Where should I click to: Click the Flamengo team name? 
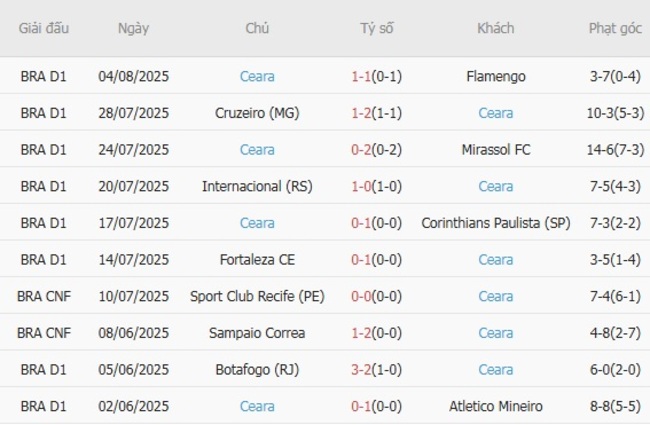click(x=495, y=76)
